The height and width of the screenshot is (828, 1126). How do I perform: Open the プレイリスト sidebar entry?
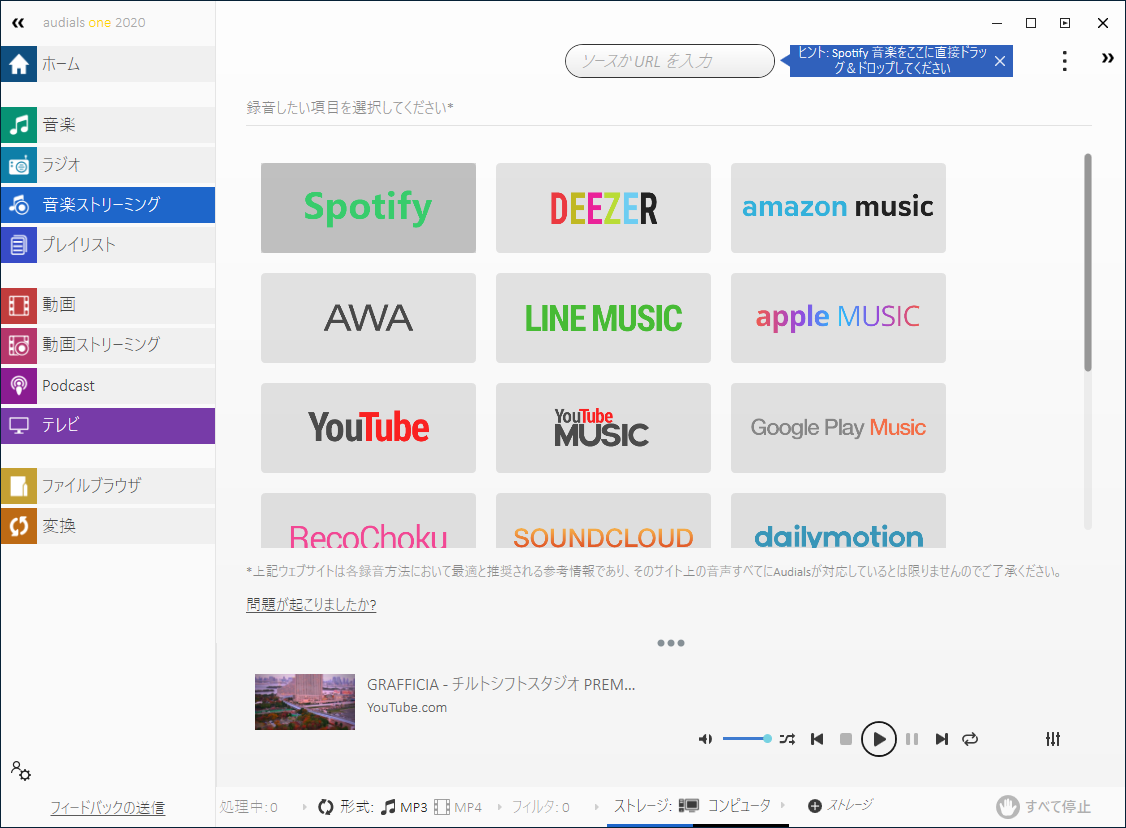pyautogui.click(x=108, y=245)
